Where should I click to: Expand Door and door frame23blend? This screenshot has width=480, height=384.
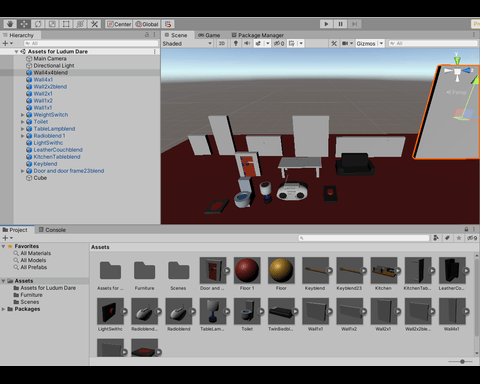point(23,171)
